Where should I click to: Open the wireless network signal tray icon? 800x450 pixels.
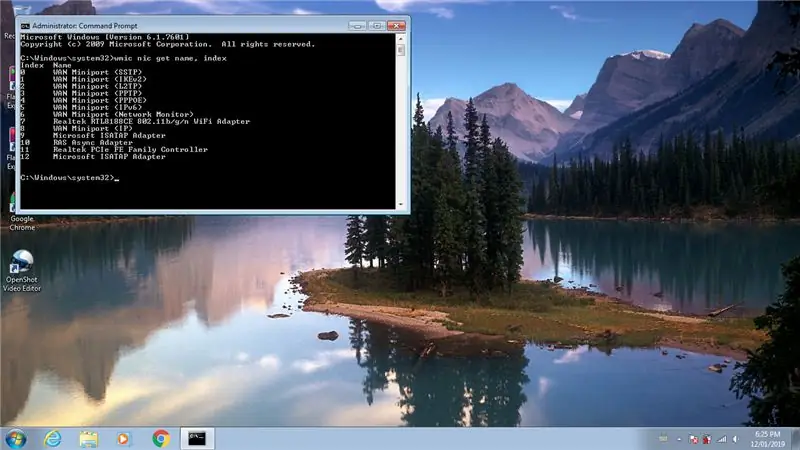[721, 439]
